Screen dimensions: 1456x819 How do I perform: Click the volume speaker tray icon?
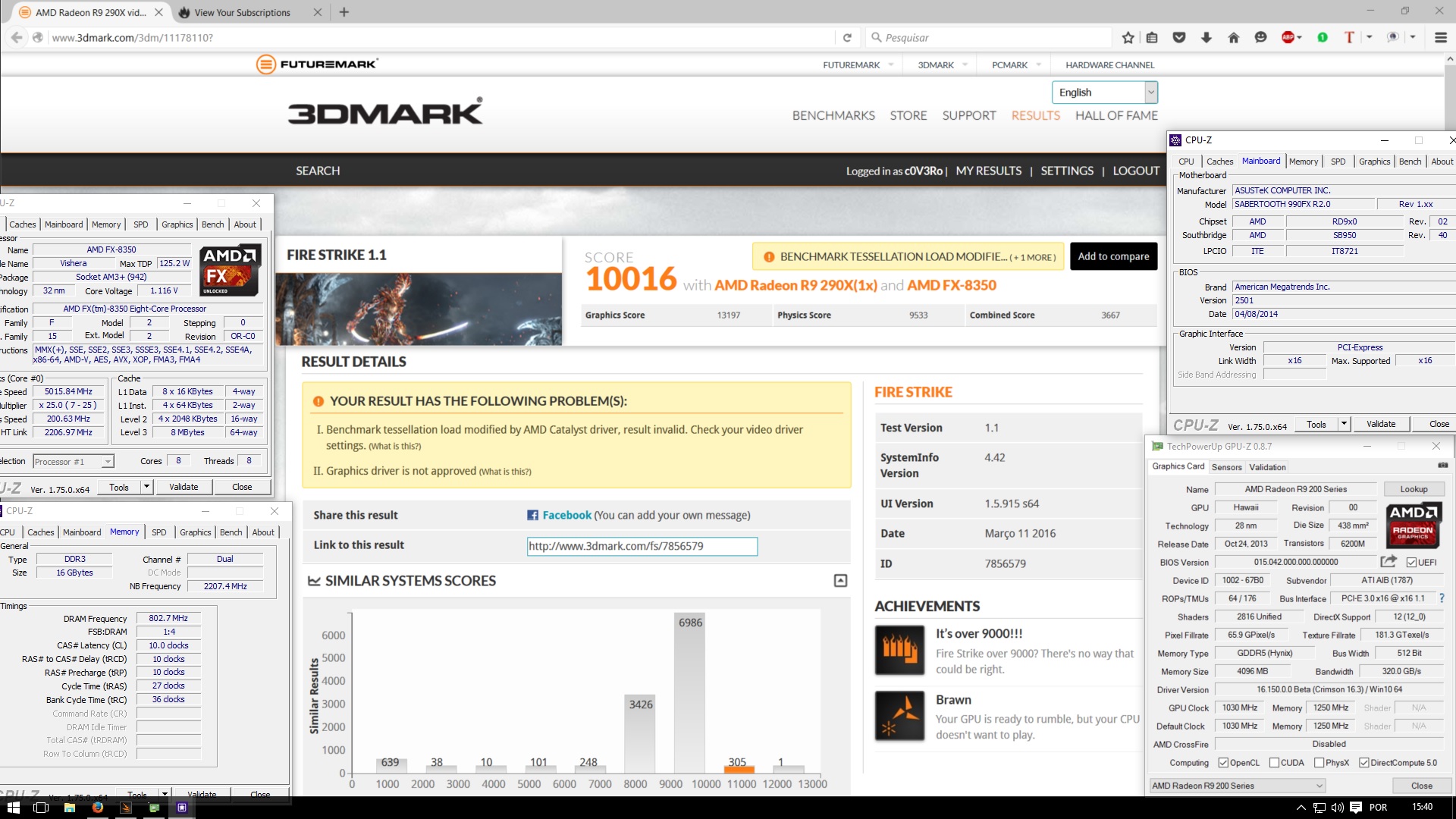pyautogui.click(x=1337, y=808)
